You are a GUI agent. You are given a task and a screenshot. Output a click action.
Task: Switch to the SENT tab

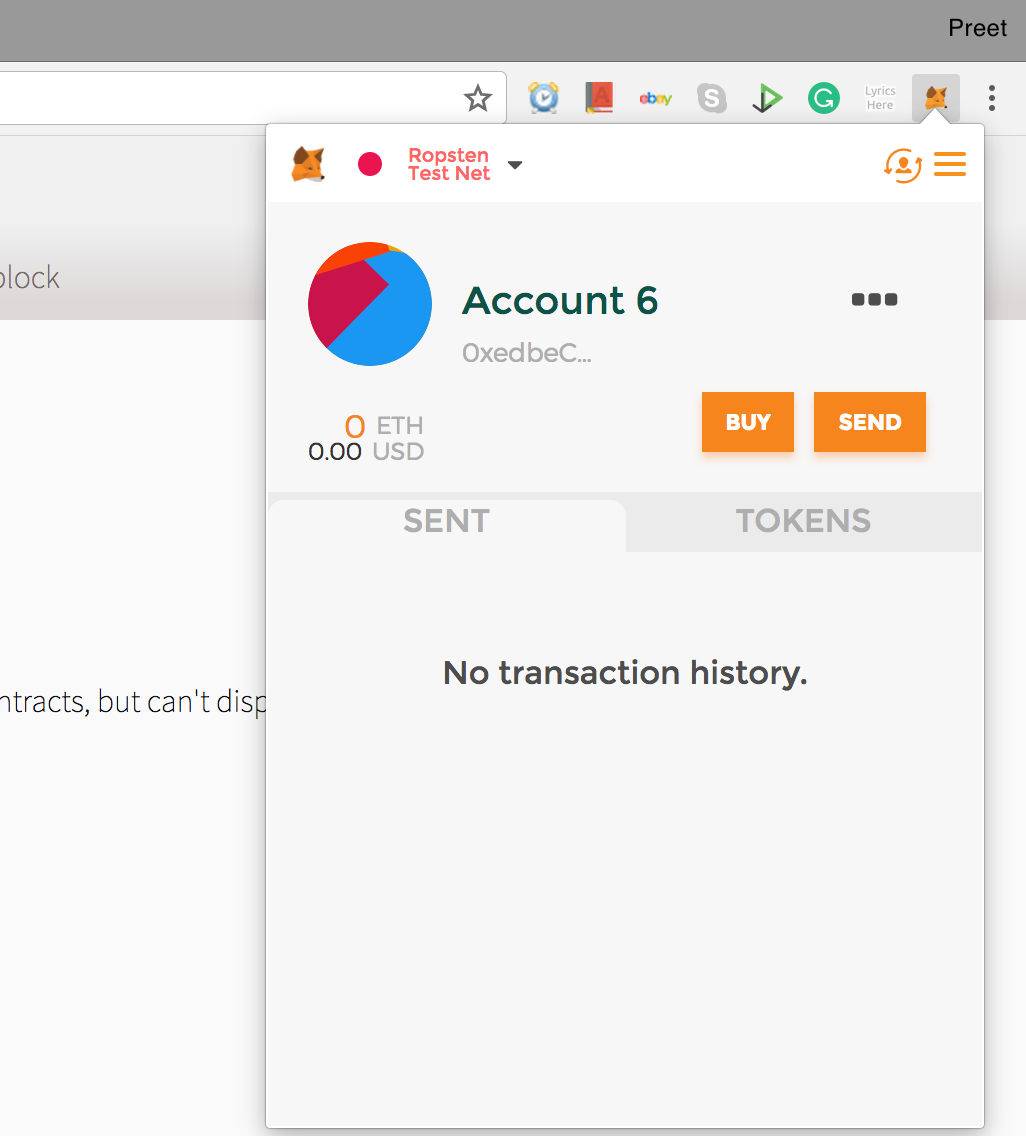click(x=446, y=522)
